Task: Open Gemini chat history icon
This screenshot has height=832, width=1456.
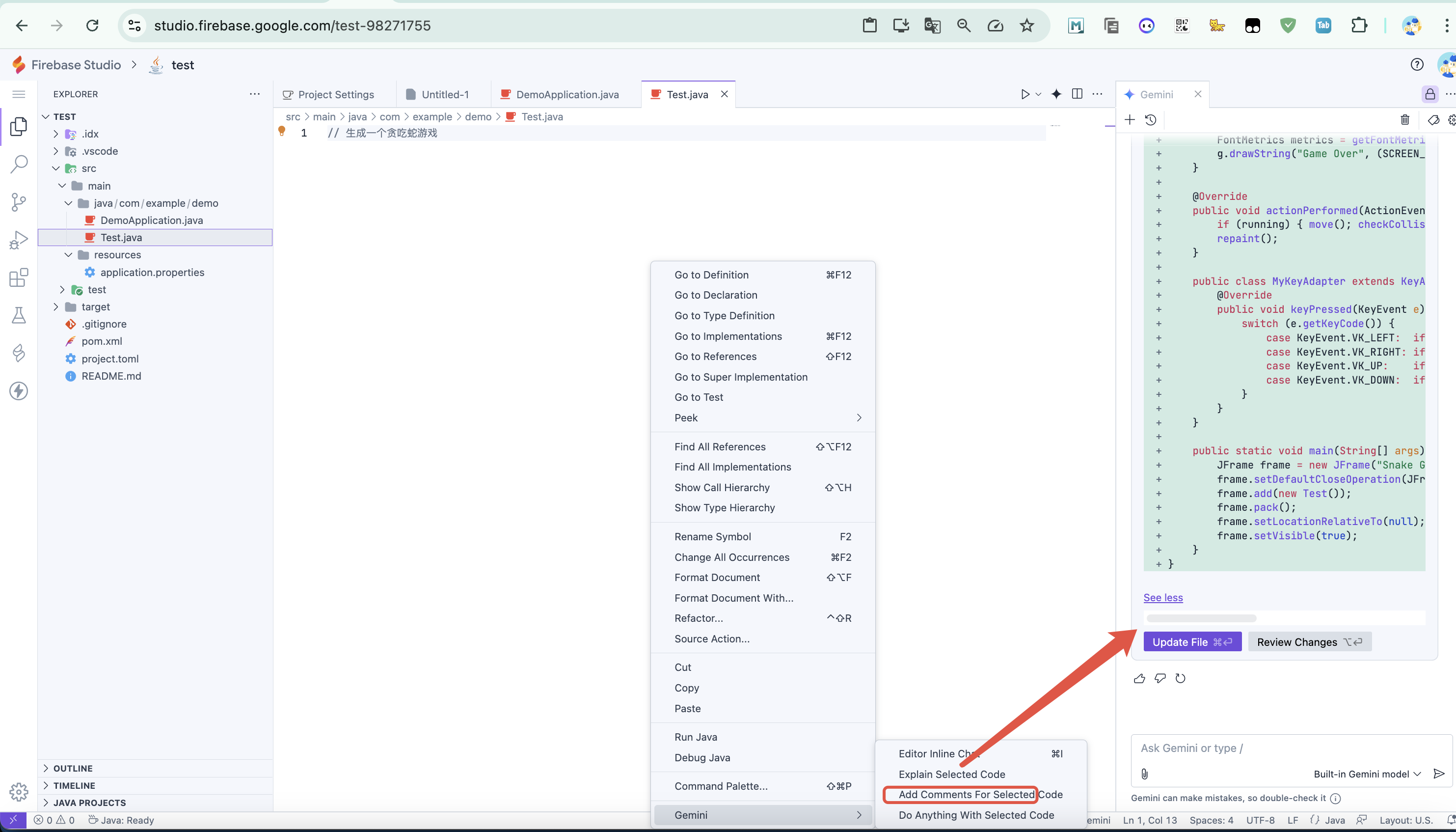Action: 1151,119
